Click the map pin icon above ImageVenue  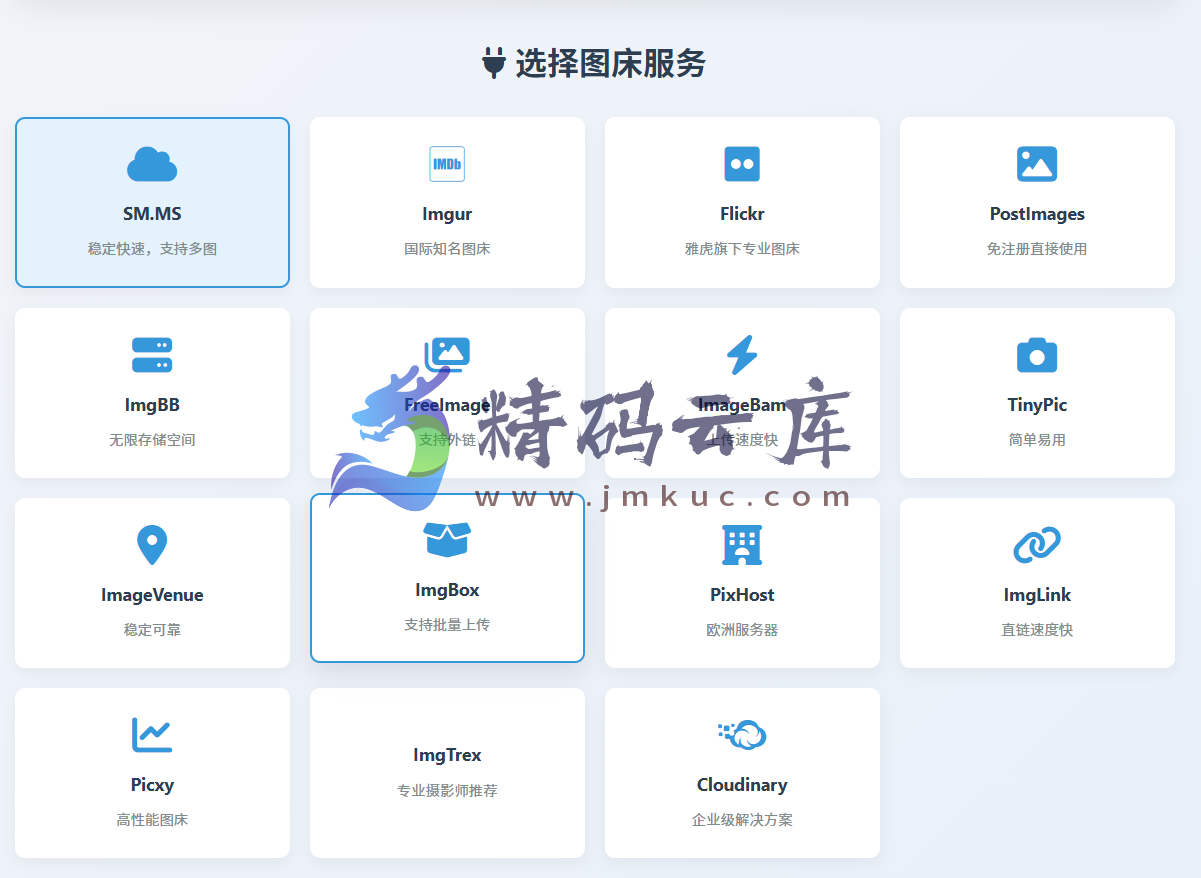[152, 545]
